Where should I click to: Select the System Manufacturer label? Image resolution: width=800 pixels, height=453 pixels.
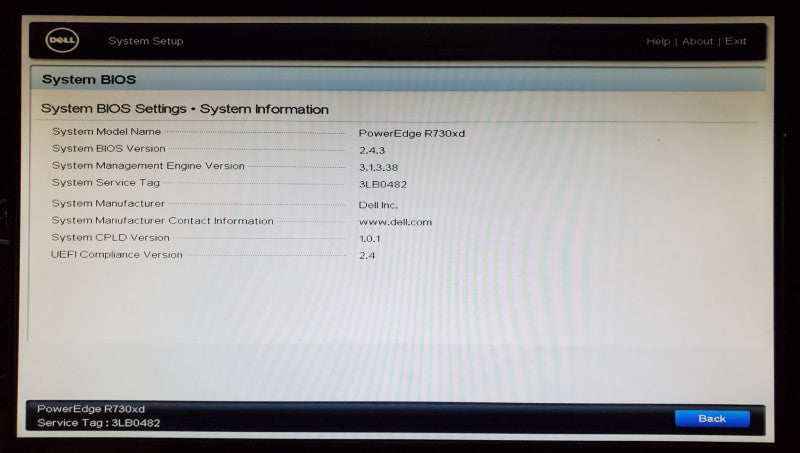point(108,204)
